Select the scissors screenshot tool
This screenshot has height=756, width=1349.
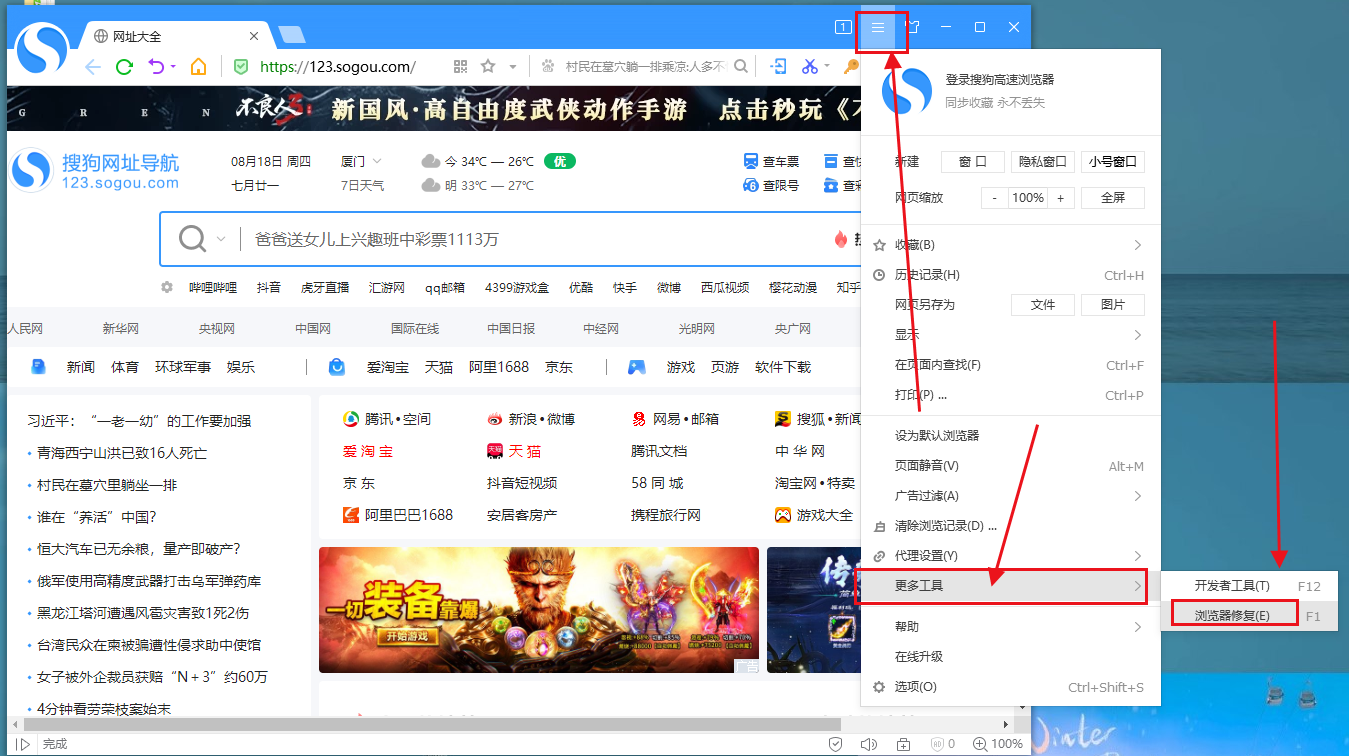pos(809,67)
